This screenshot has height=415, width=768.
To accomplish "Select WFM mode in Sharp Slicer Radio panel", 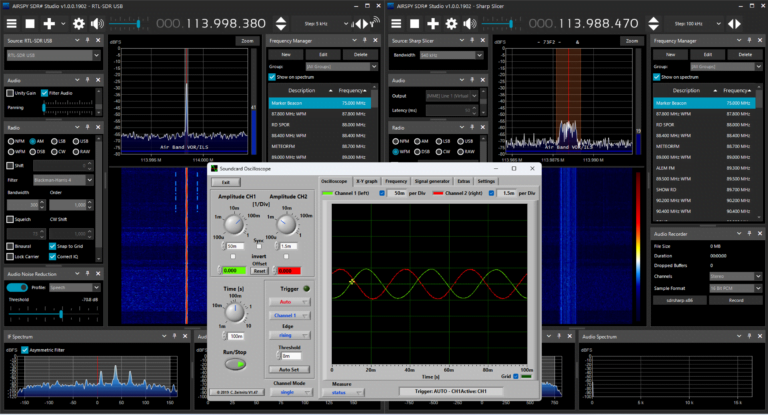I will (395, 152).
